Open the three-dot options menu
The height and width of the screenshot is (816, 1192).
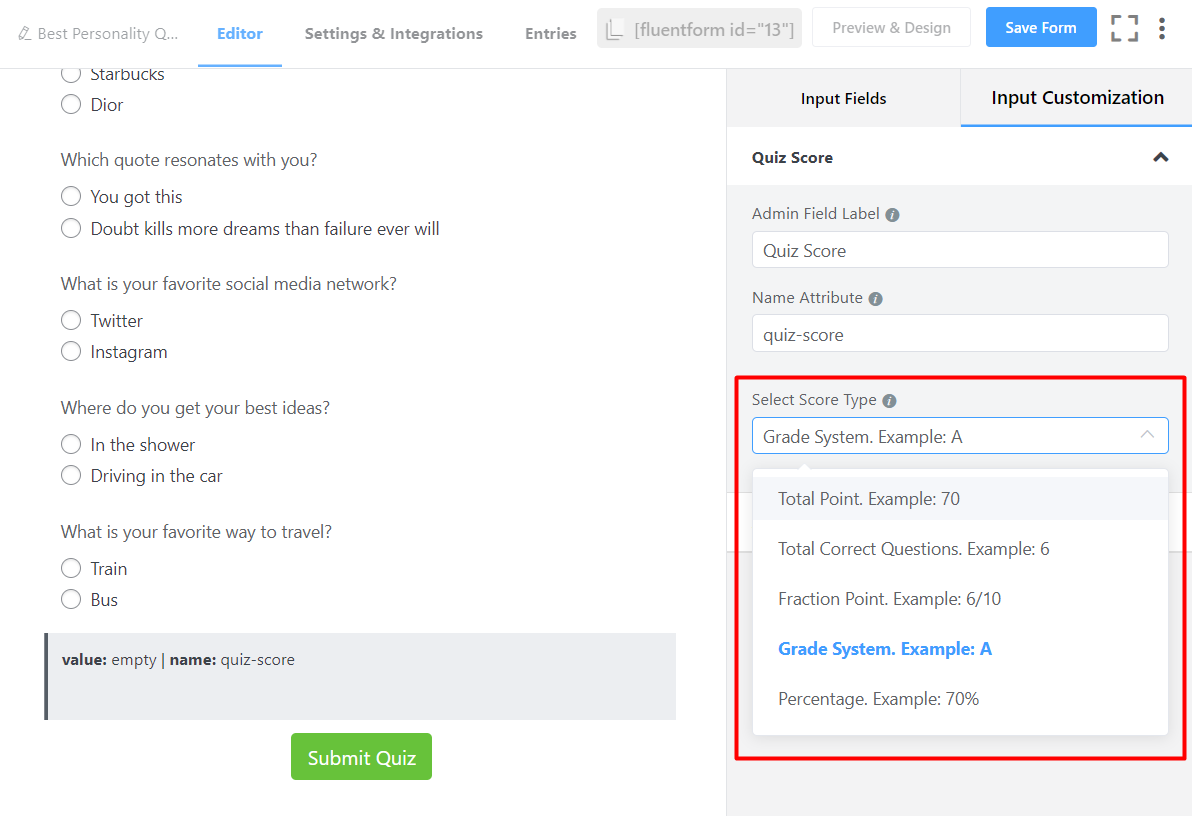point(1162,28)
